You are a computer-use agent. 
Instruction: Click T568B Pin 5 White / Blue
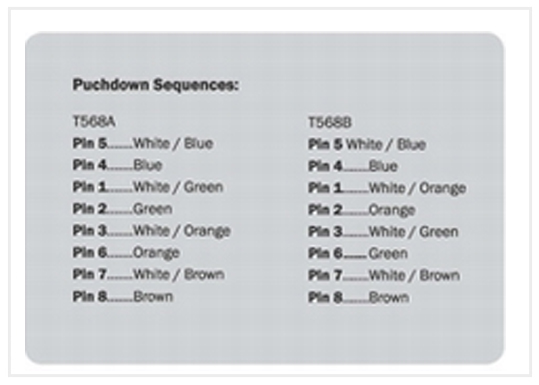click(367, 144)
